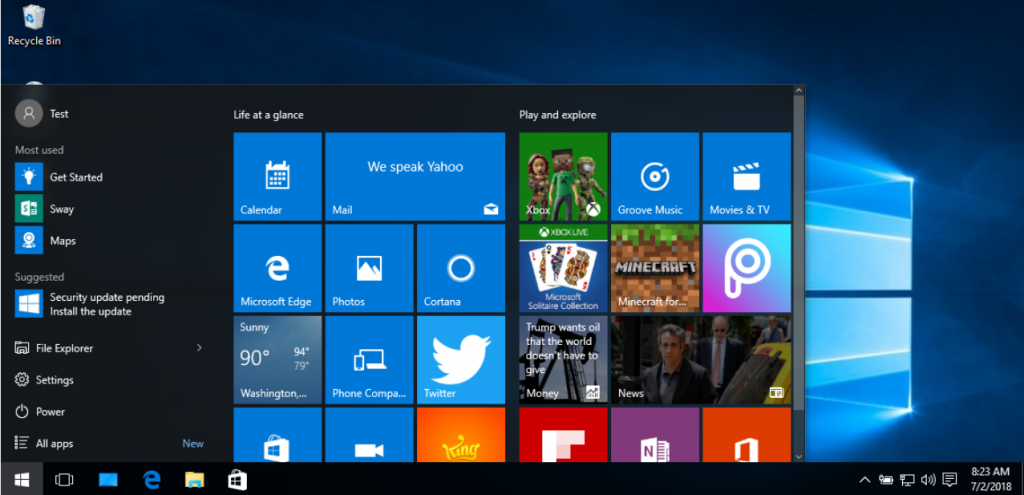Open the video camera tile
1024x495 pixels.
click(x=369, y=434)
